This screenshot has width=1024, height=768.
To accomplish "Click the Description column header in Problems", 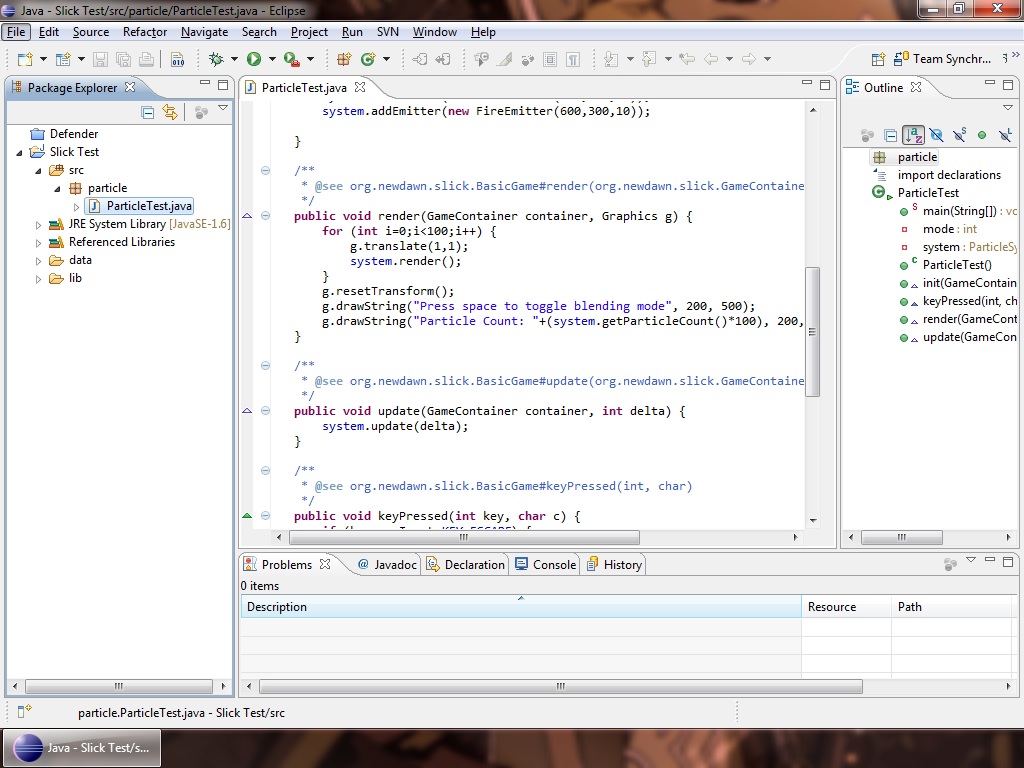I will 277,607.
